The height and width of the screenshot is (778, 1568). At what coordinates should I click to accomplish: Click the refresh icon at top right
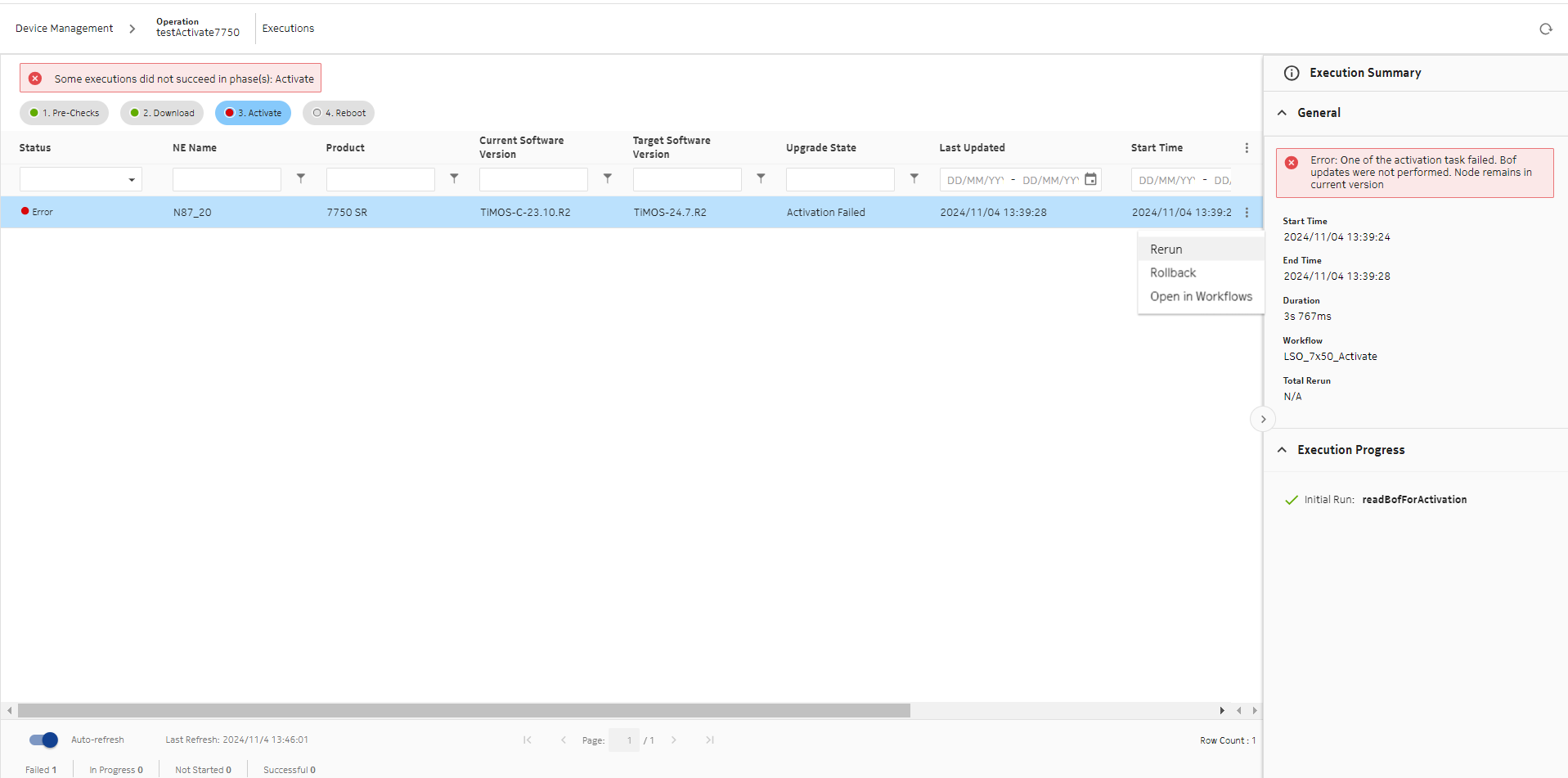pos(1545,29)
